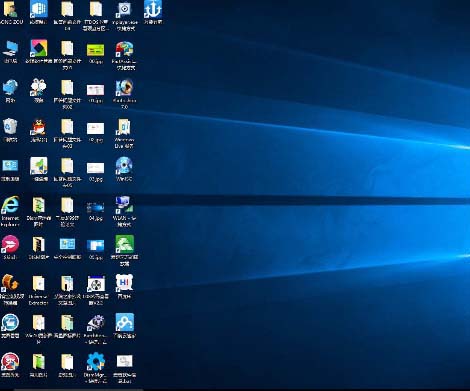Launch the pink lips app icon
Image resolution: width=470 pixels, height=391 pixels.
pyautogui.click(x=10, y=244)
